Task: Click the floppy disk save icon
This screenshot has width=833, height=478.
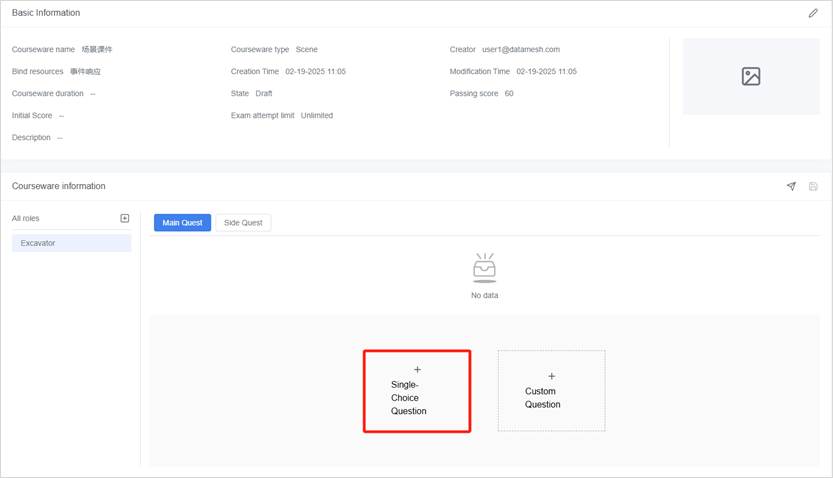Action: point(813,186)
